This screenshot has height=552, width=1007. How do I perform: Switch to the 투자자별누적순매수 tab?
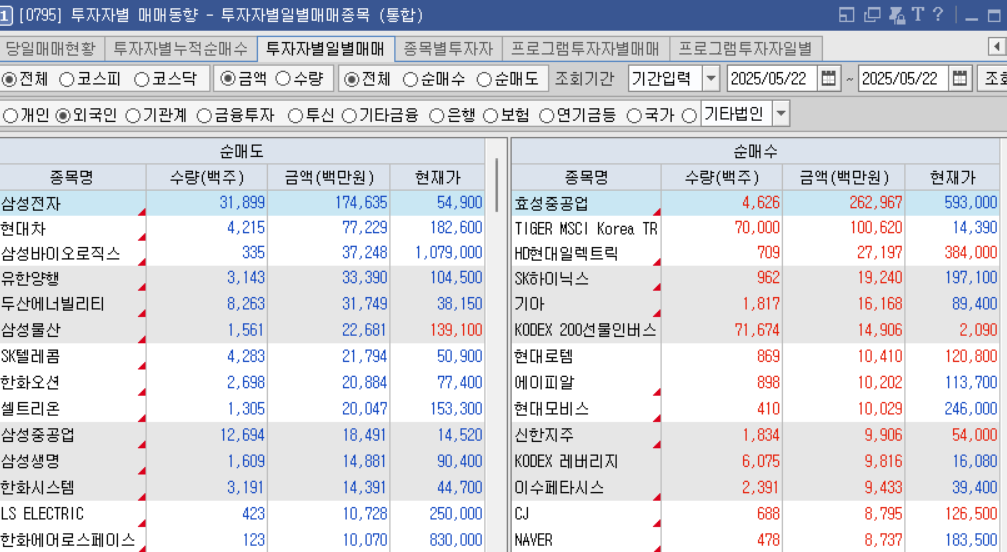tap(180, 48)
